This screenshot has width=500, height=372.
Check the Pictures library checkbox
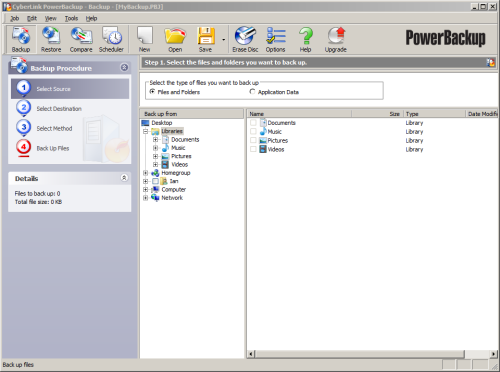click(x=253, y=140)
